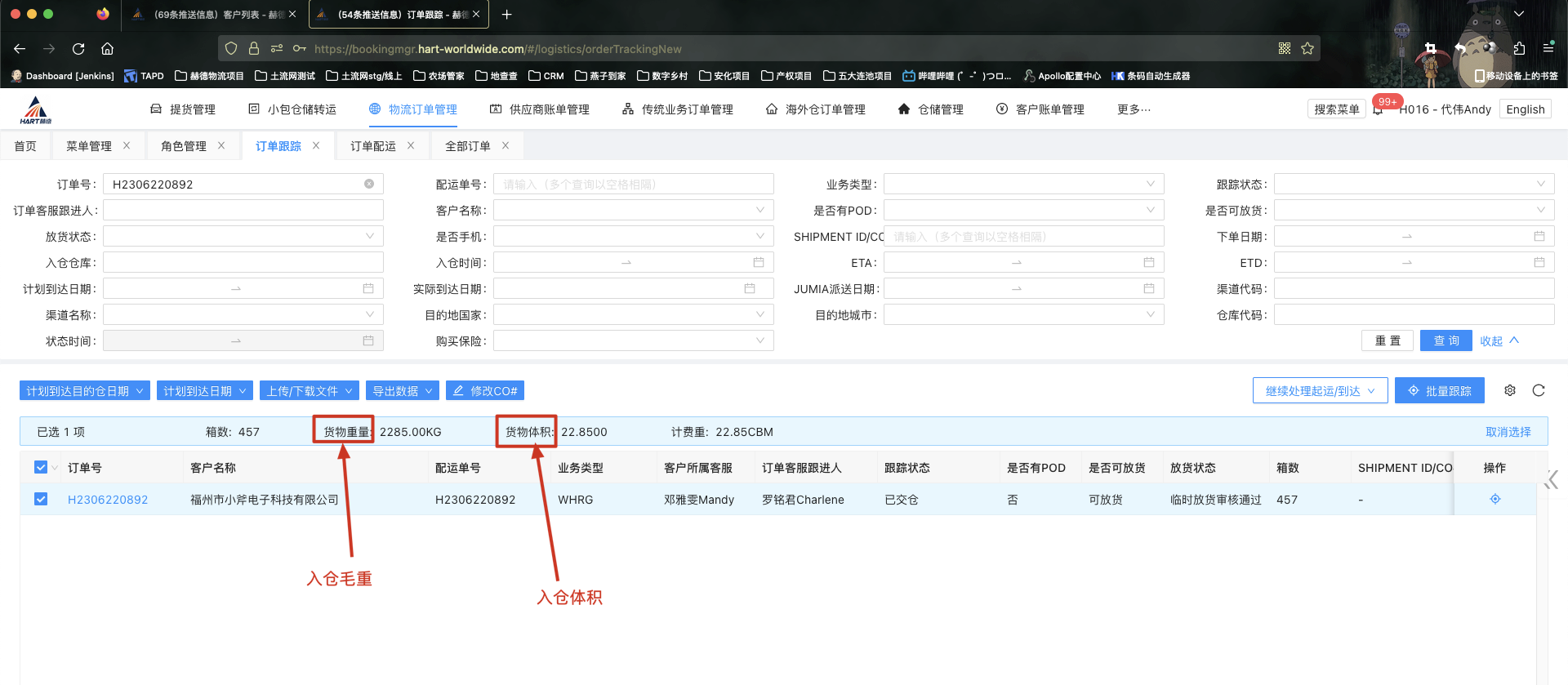The width and height of the screenshot is (1568, 685).
Task: Click the table settings gear icon
Action: tap(1510, 390)
